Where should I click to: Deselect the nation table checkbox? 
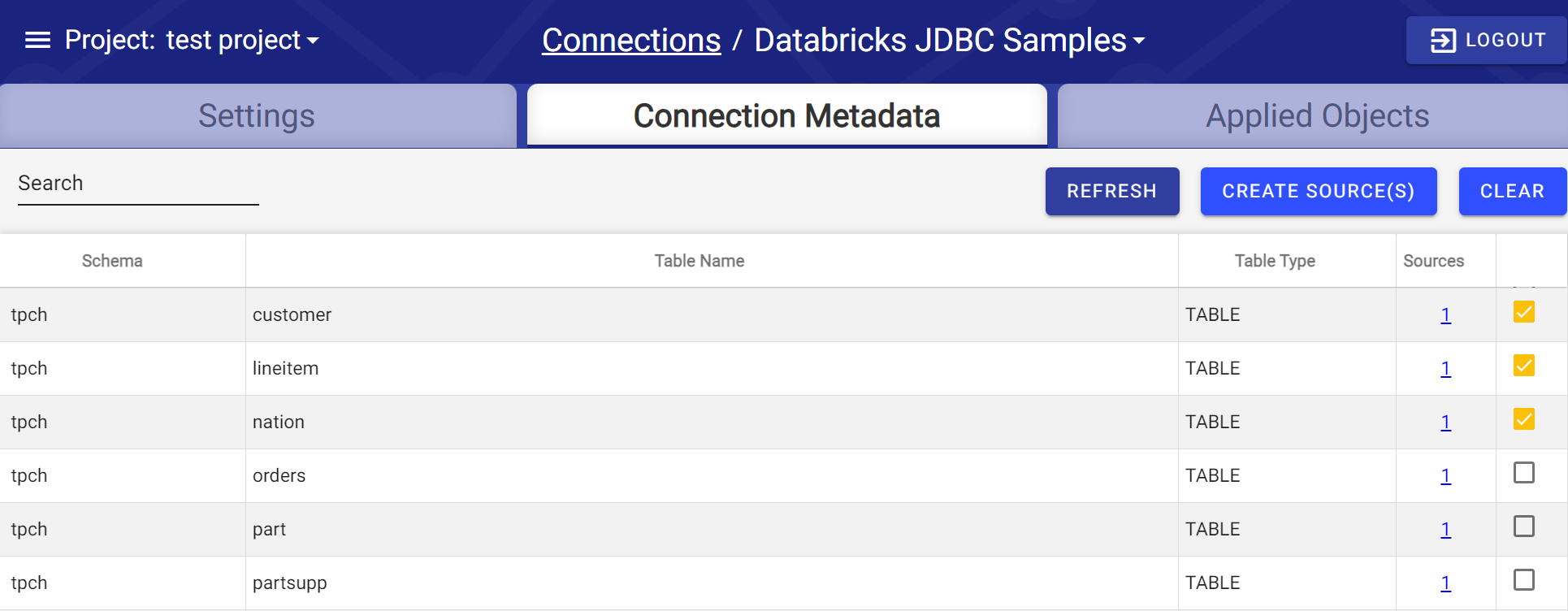[1523, 419]
